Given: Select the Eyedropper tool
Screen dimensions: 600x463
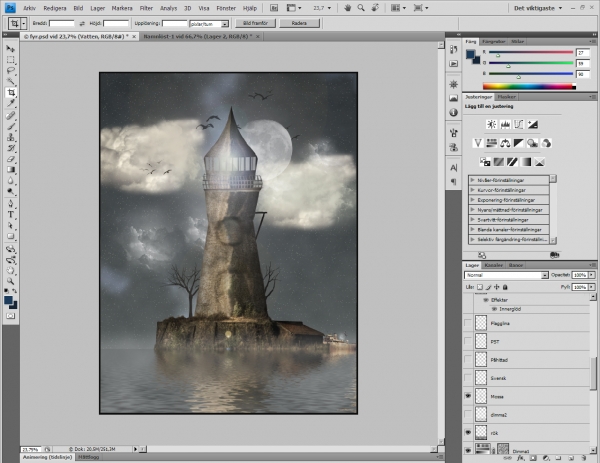Looking at the screenshot, I should [x=10, y=103].
